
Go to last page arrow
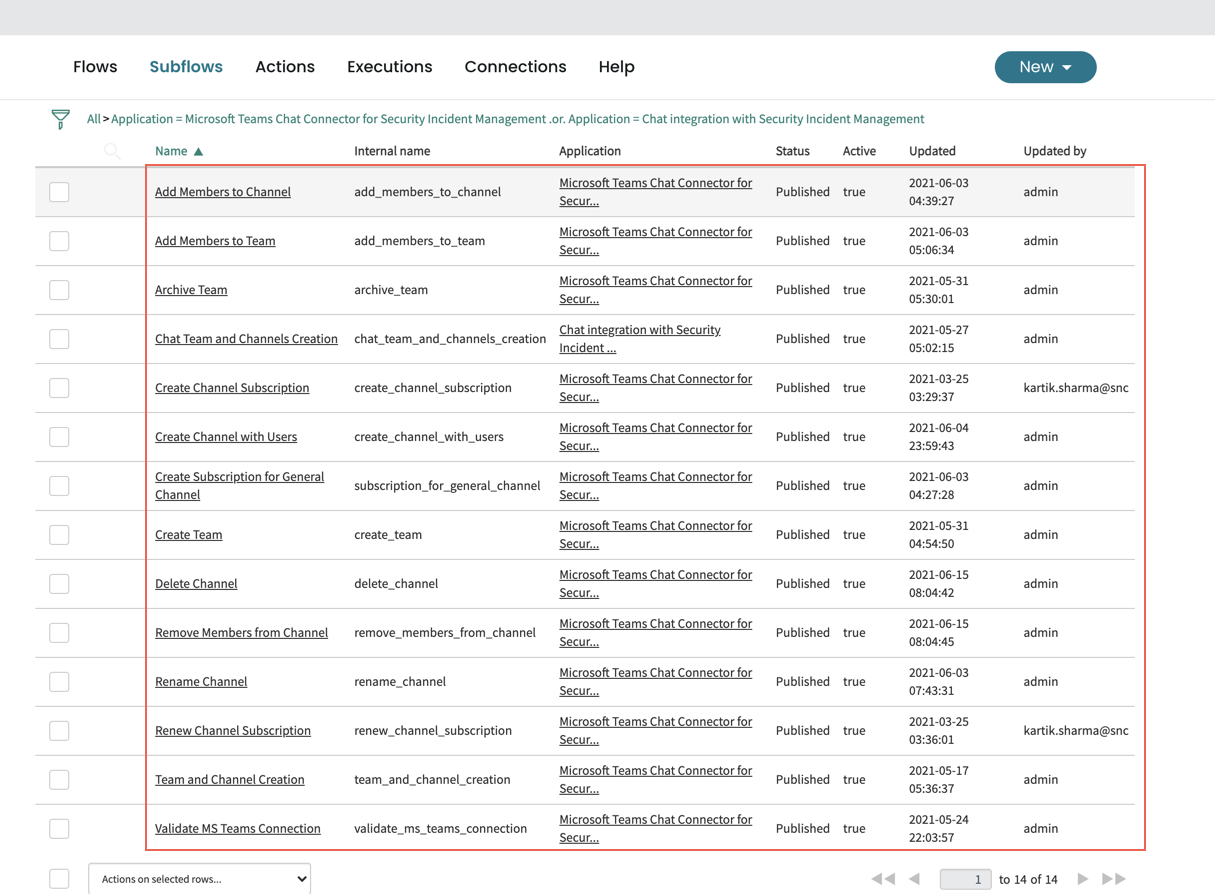coord(1114,879)
